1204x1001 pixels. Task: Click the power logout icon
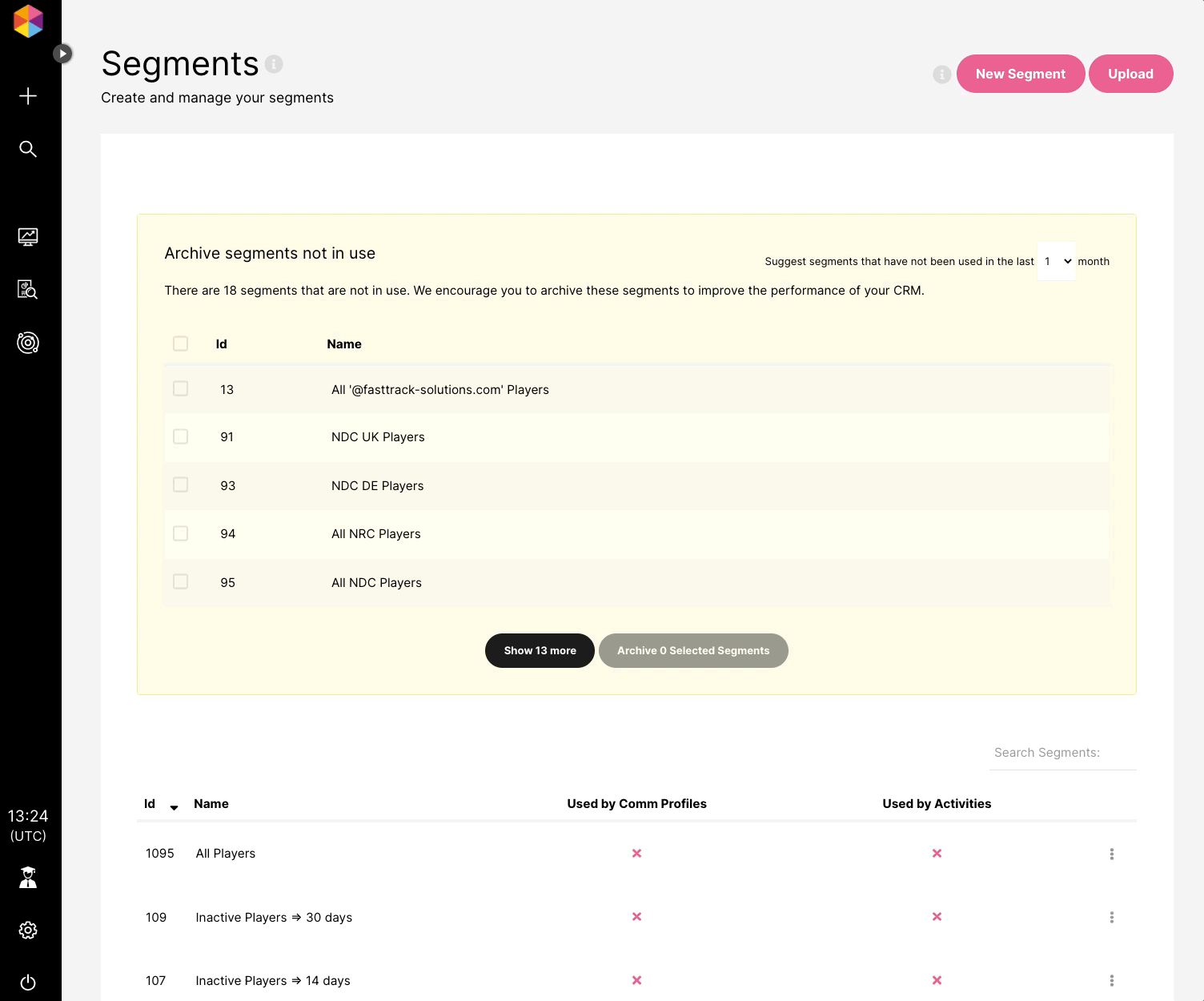point(28,983)
